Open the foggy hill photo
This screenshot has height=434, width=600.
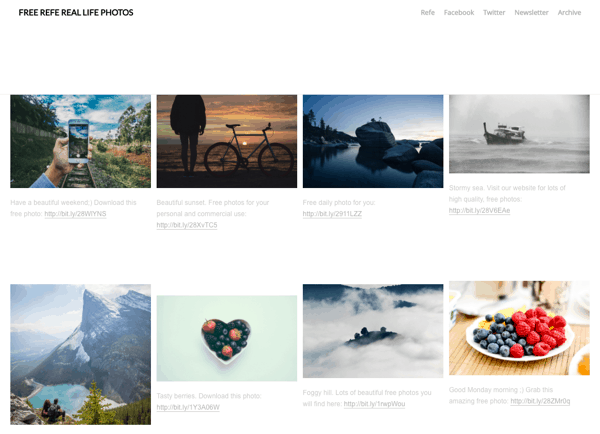coord(373,331)
